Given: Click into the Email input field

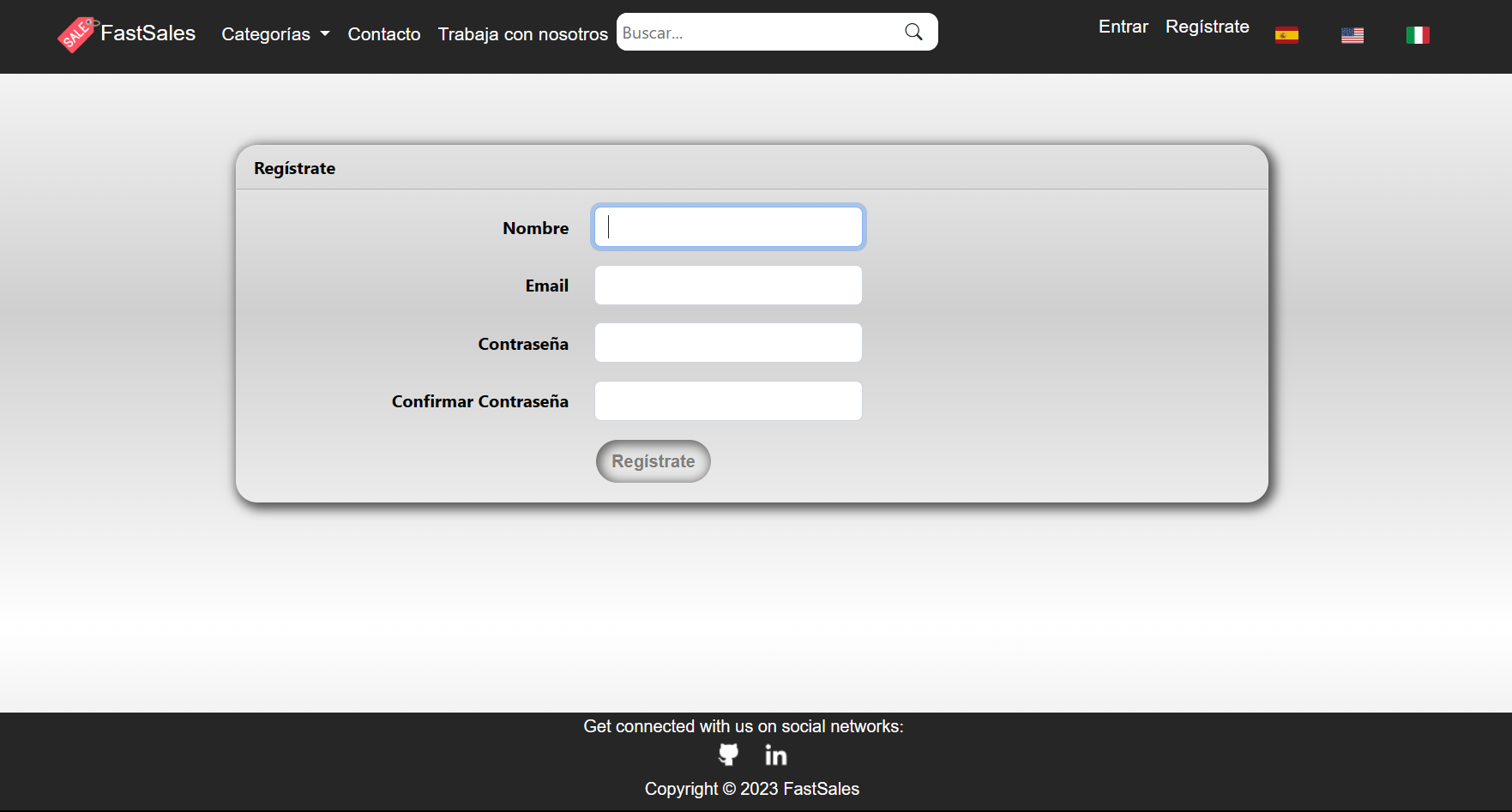Looking at the screenshot, I should click(x=728, y=285).
